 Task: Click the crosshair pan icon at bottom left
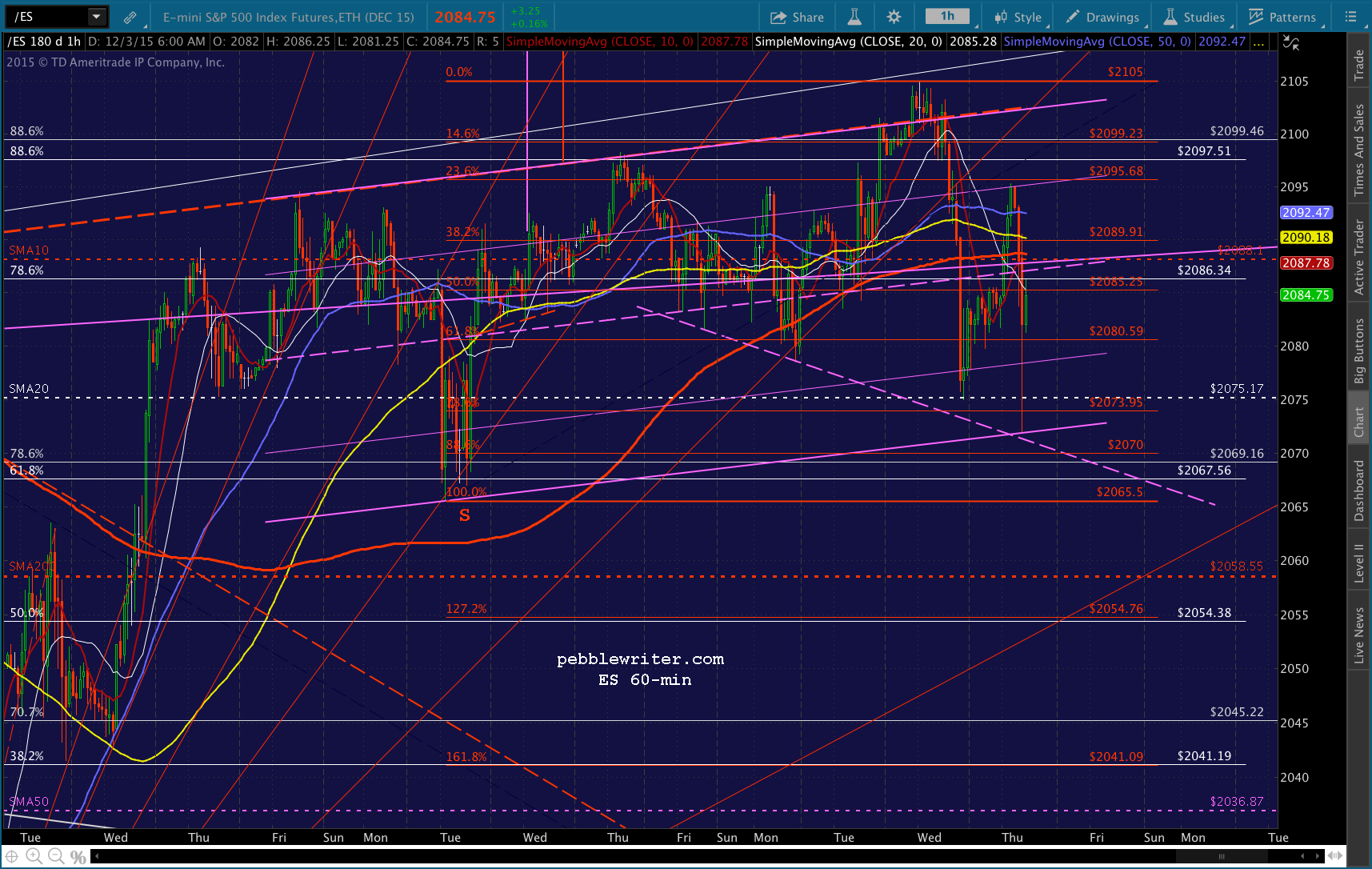point(12,856)
